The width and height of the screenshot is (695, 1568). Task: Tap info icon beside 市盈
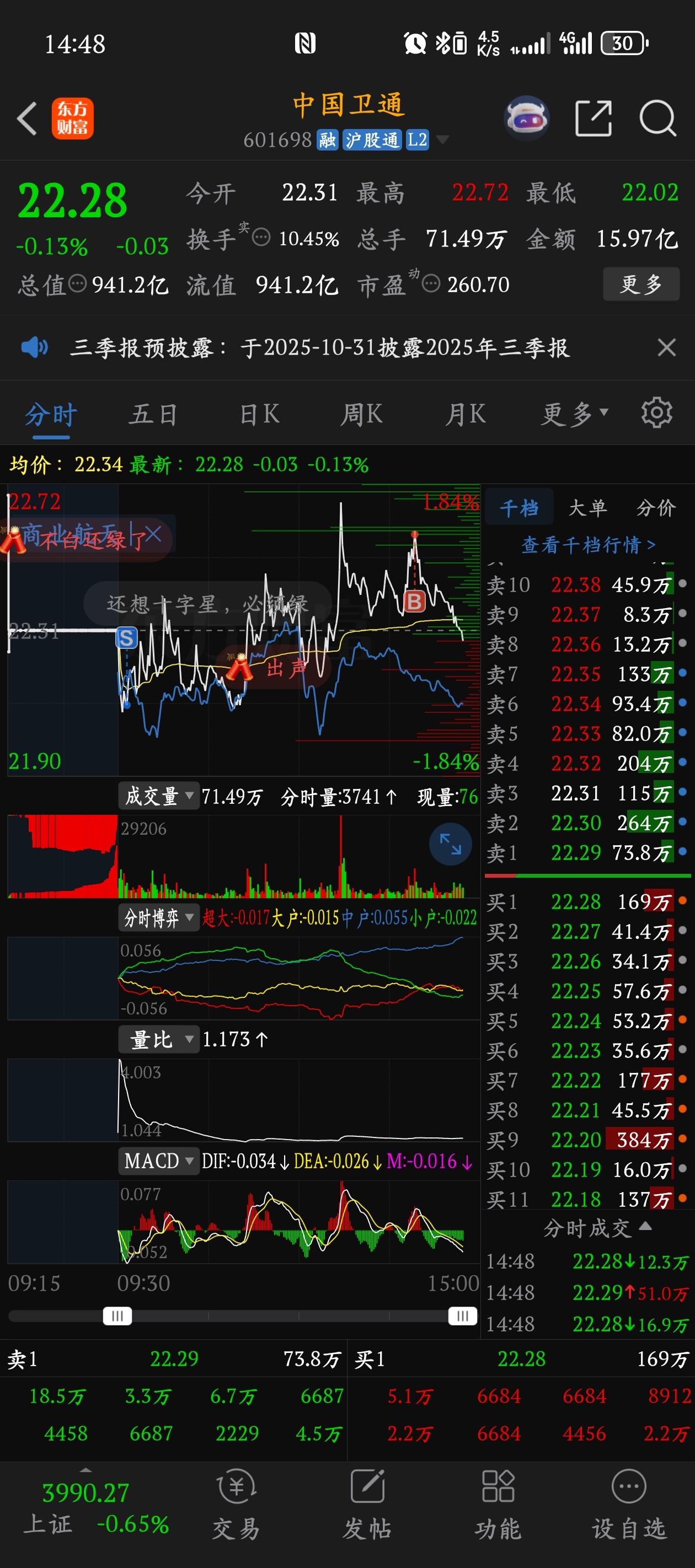point(431,283)
